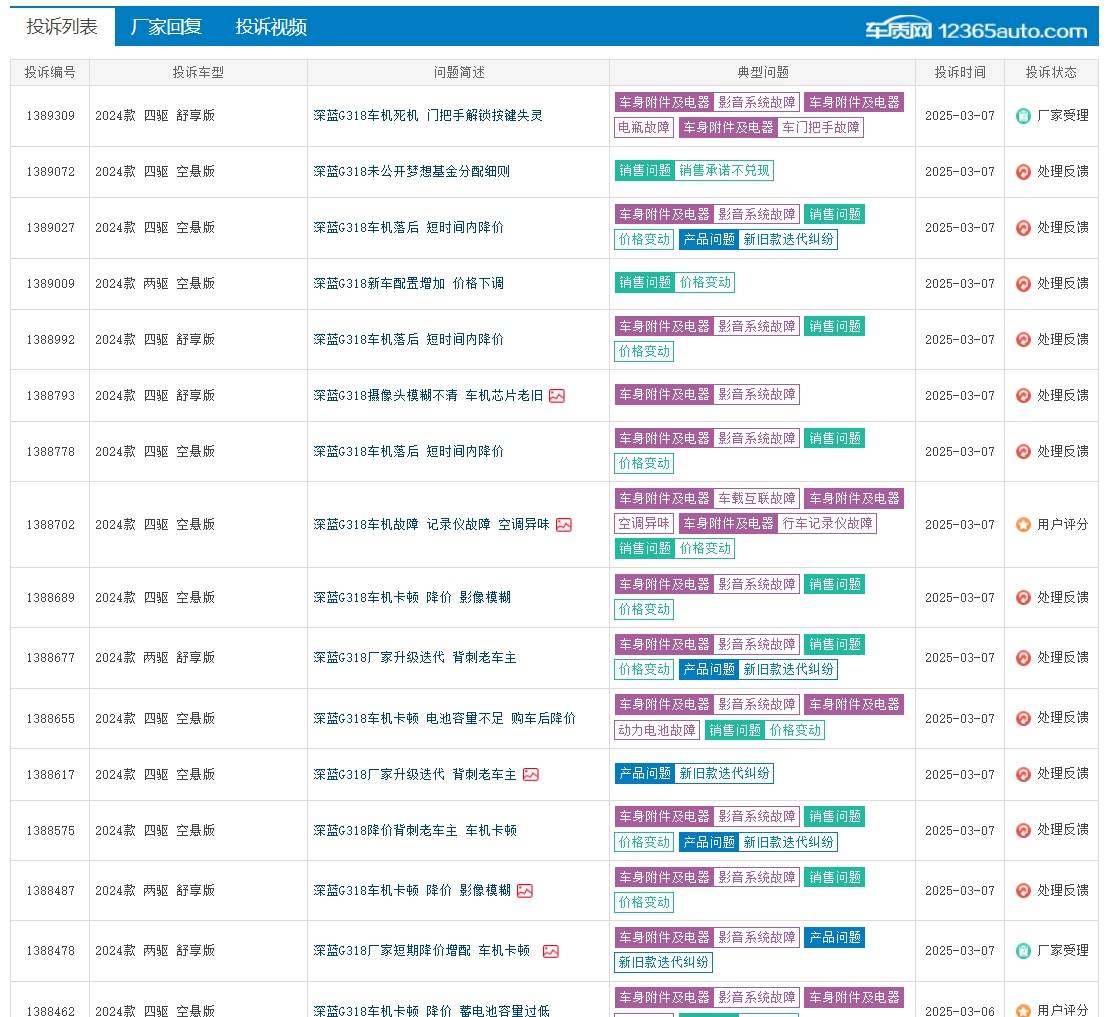1118x1017 pixels.
Task: Click the 投诉时间 column header
Action: click(959, 73)
